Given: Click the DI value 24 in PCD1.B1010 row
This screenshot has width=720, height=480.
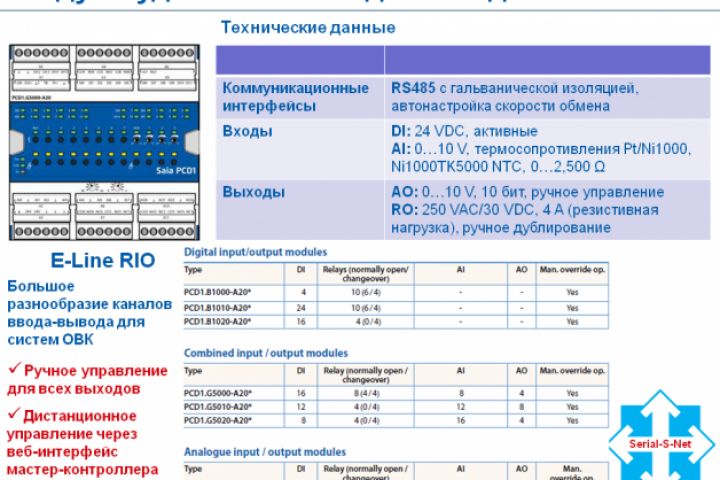Looking at the screenshot, I should coord(301,308).
